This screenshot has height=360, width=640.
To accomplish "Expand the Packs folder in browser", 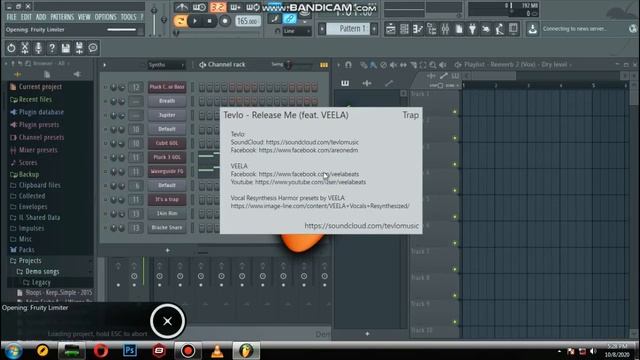I will tap(26, 250).
